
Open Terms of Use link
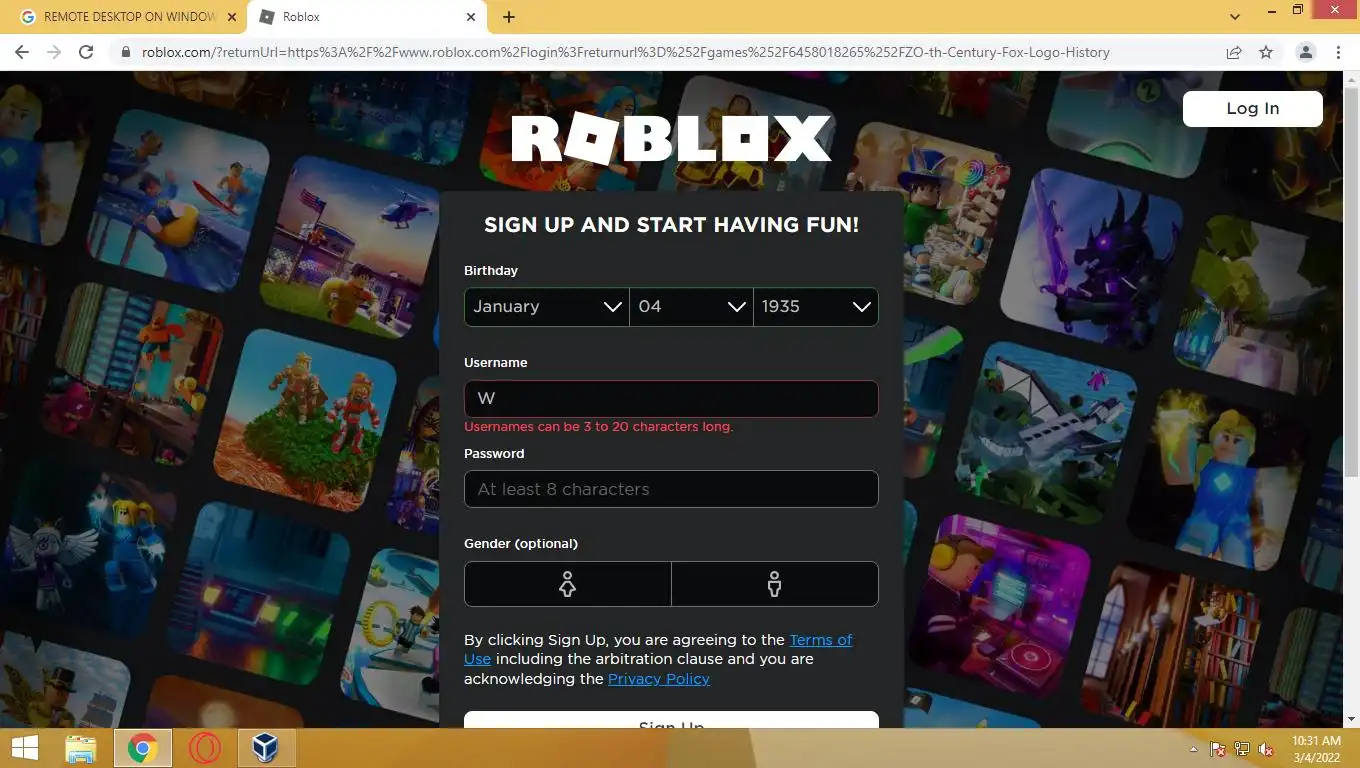tap(658, 649)
